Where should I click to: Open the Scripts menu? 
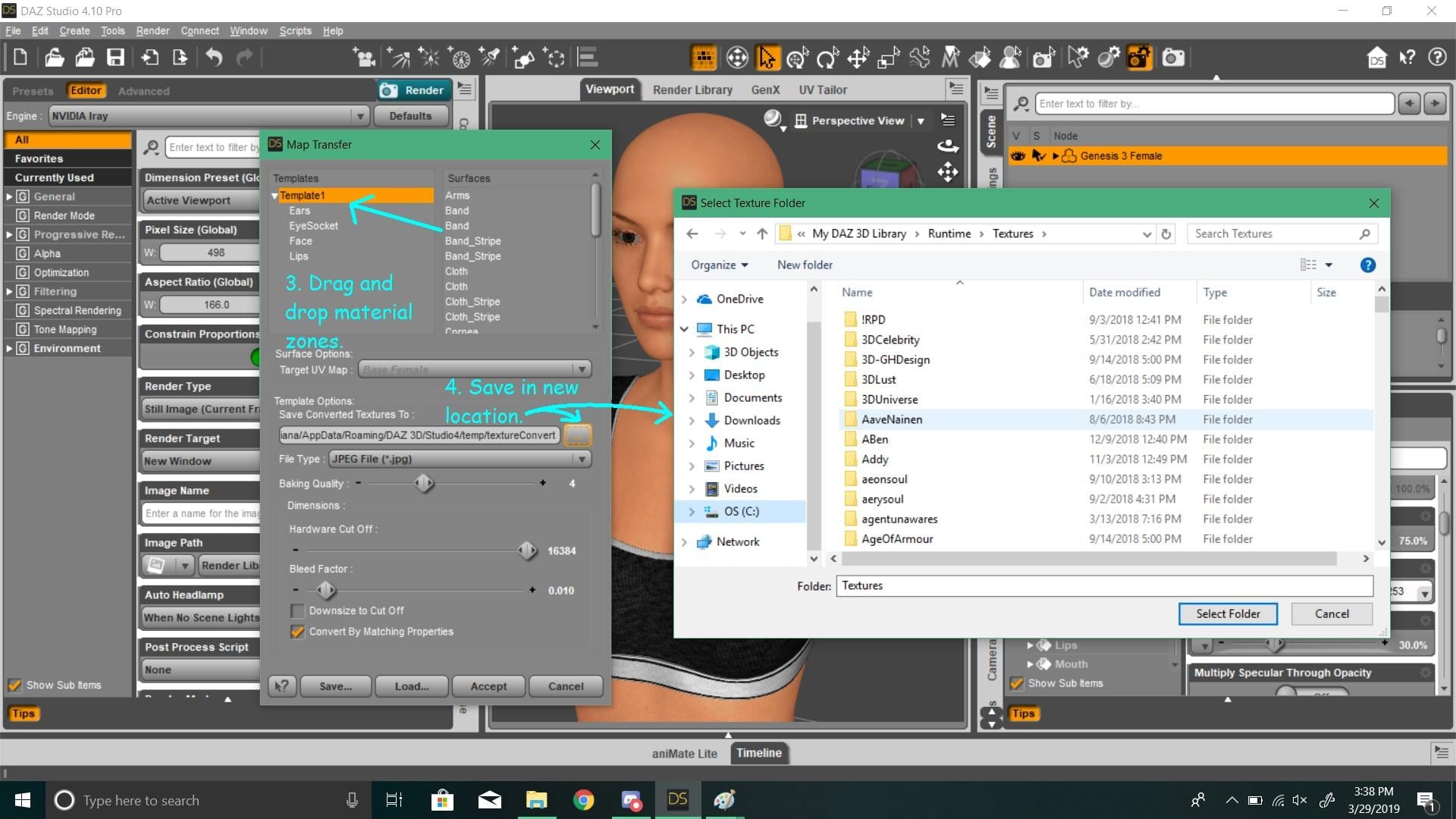click(x=295, y=31)
